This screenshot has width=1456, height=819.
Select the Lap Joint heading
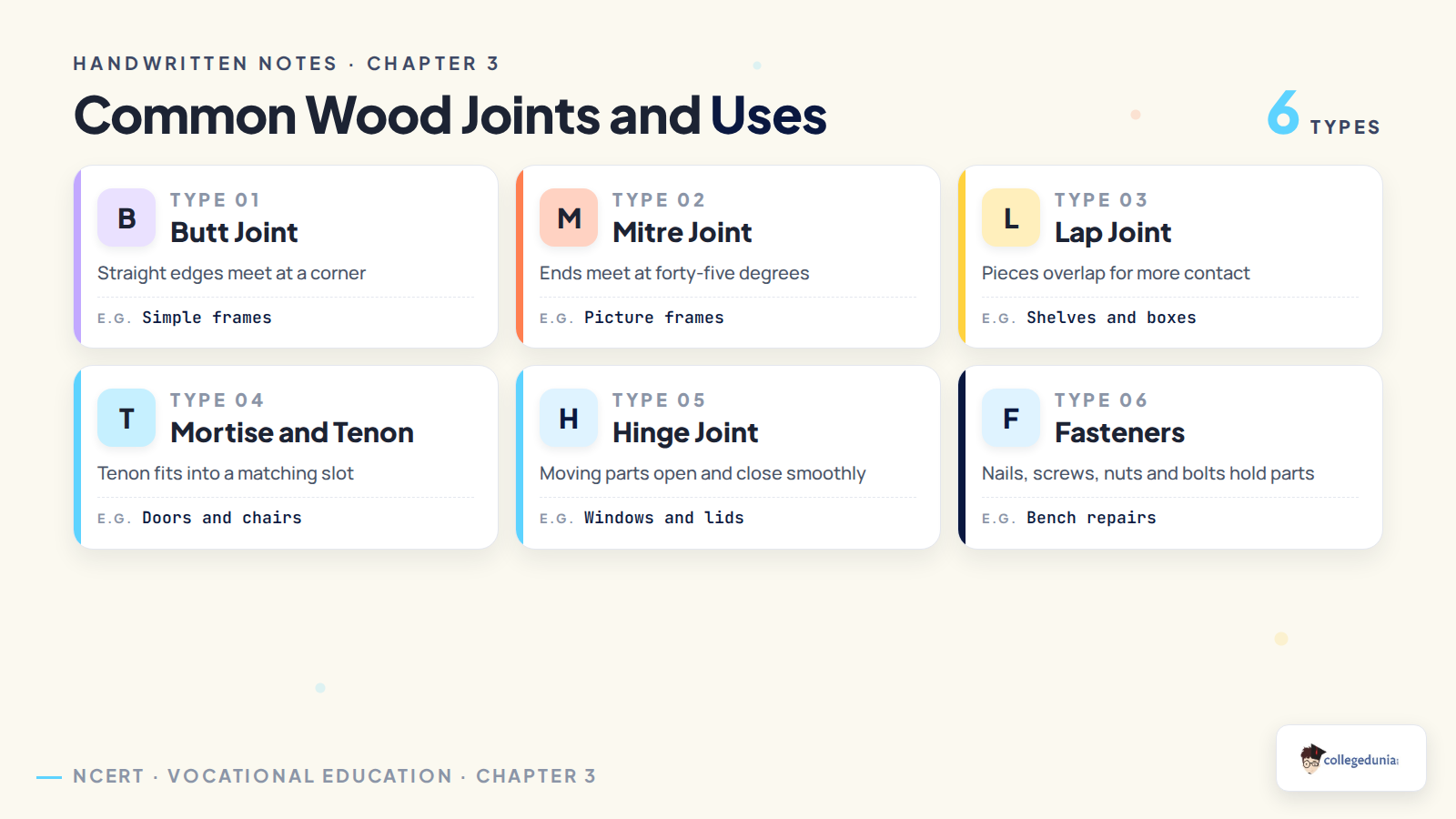click(x=1113, y=233)
